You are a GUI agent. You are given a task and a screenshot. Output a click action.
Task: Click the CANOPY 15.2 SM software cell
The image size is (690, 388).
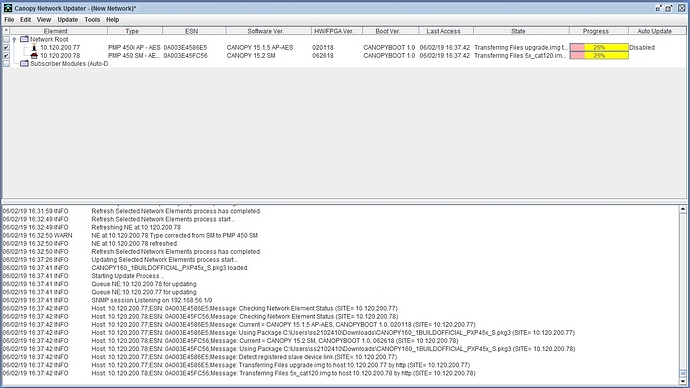click(251, 55)
